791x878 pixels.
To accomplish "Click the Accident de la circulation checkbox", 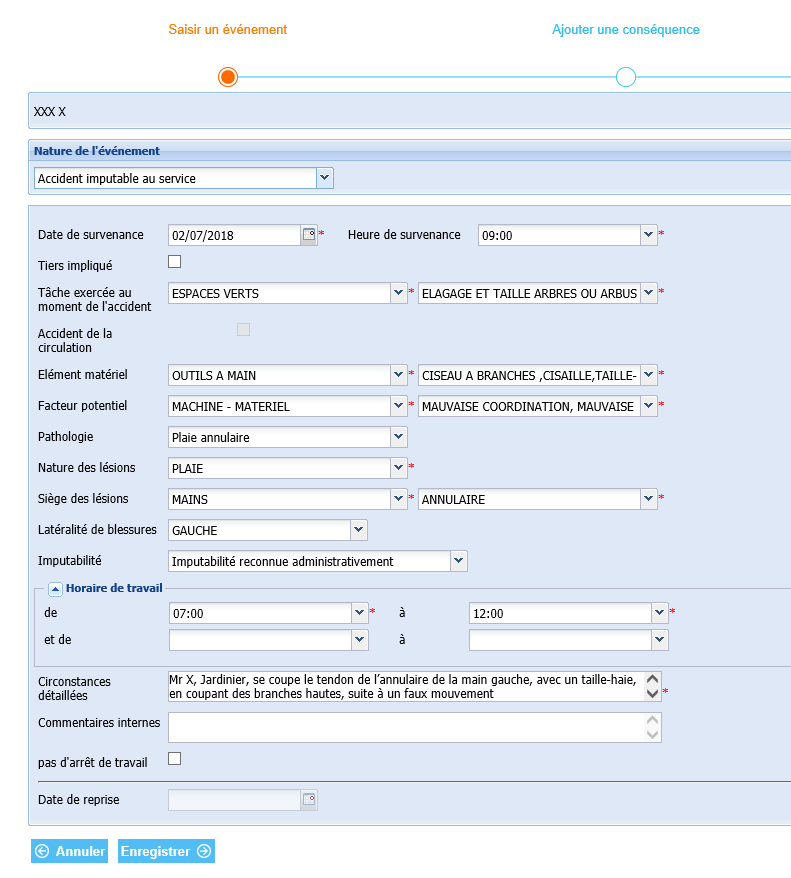I will (x=243, y=330).
